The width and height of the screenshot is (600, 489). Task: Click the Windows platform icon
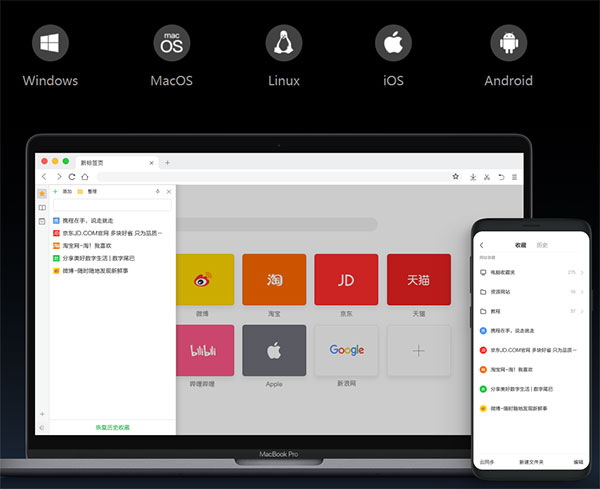pyautogui.click(x=50, y=43)
